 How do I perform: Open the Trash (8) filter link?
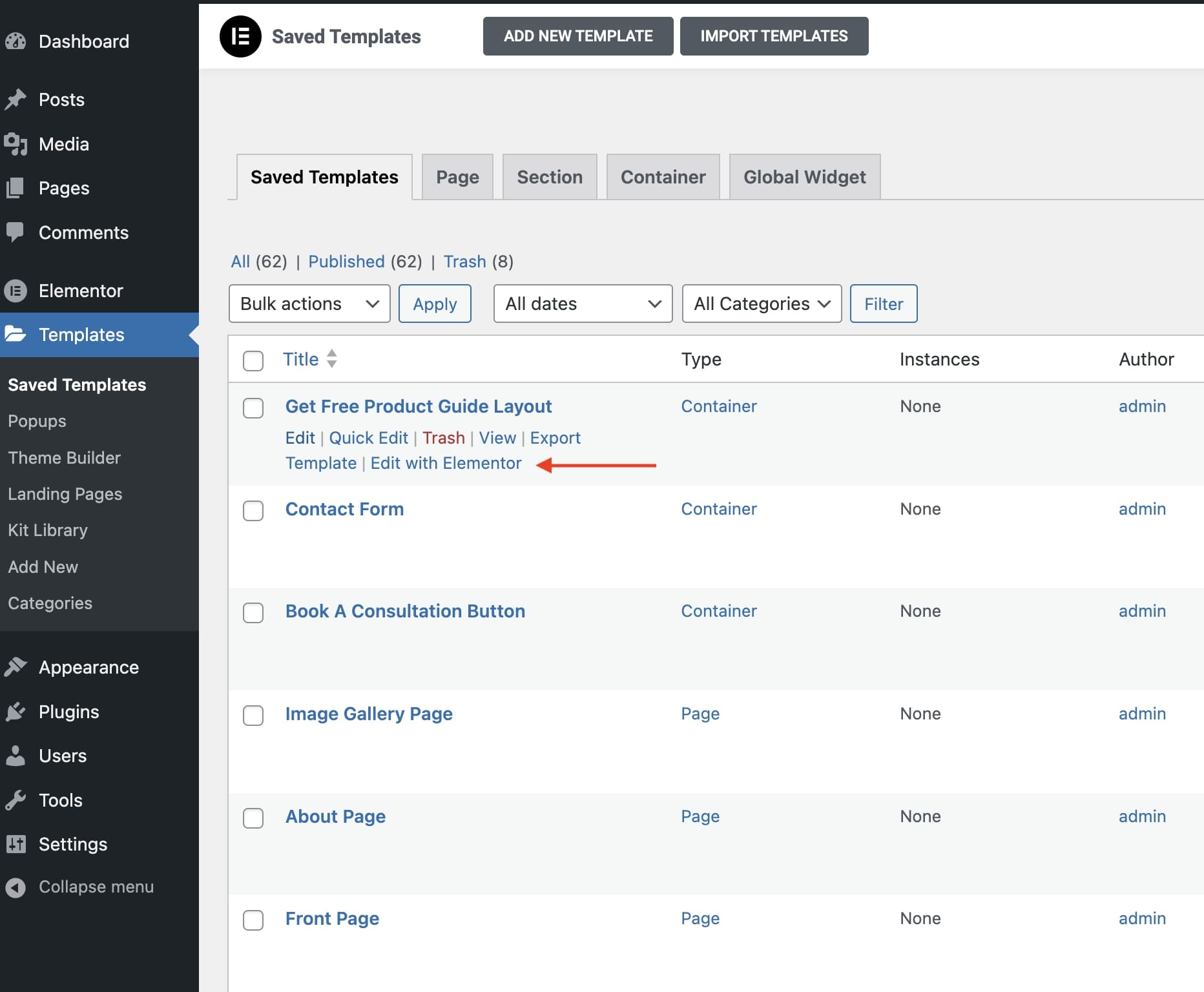[464, 262]
